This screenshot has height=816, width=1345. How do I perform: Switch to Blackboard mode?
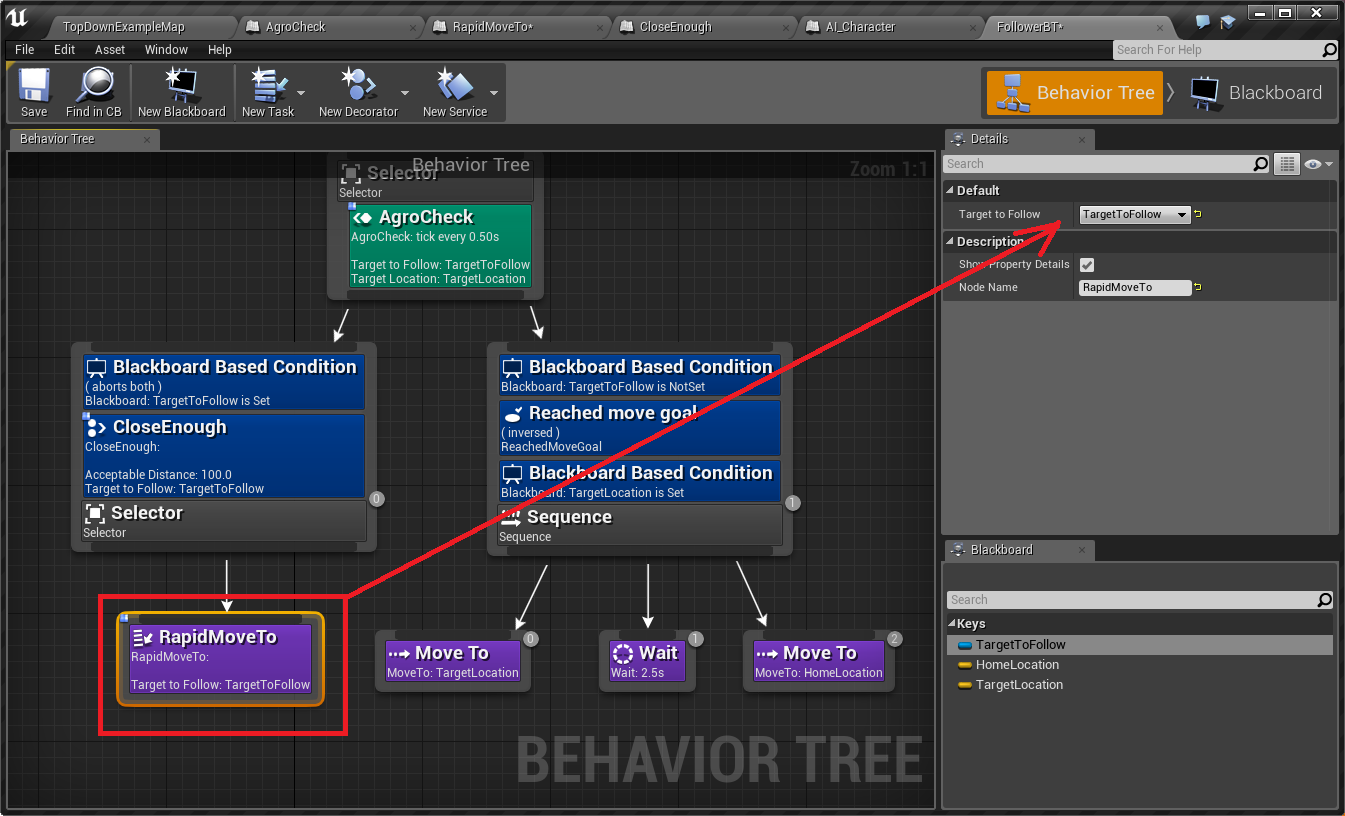point(1256,93)
